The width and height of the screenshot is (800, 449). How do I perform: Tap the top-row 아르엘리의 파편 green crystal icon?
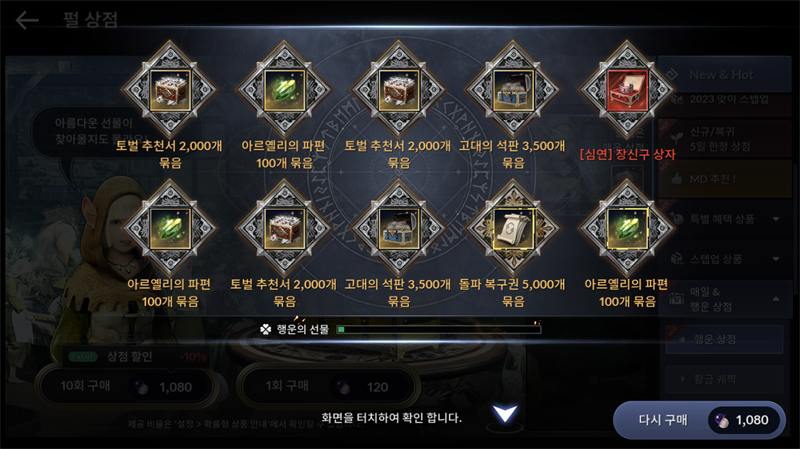pos(284,90)
